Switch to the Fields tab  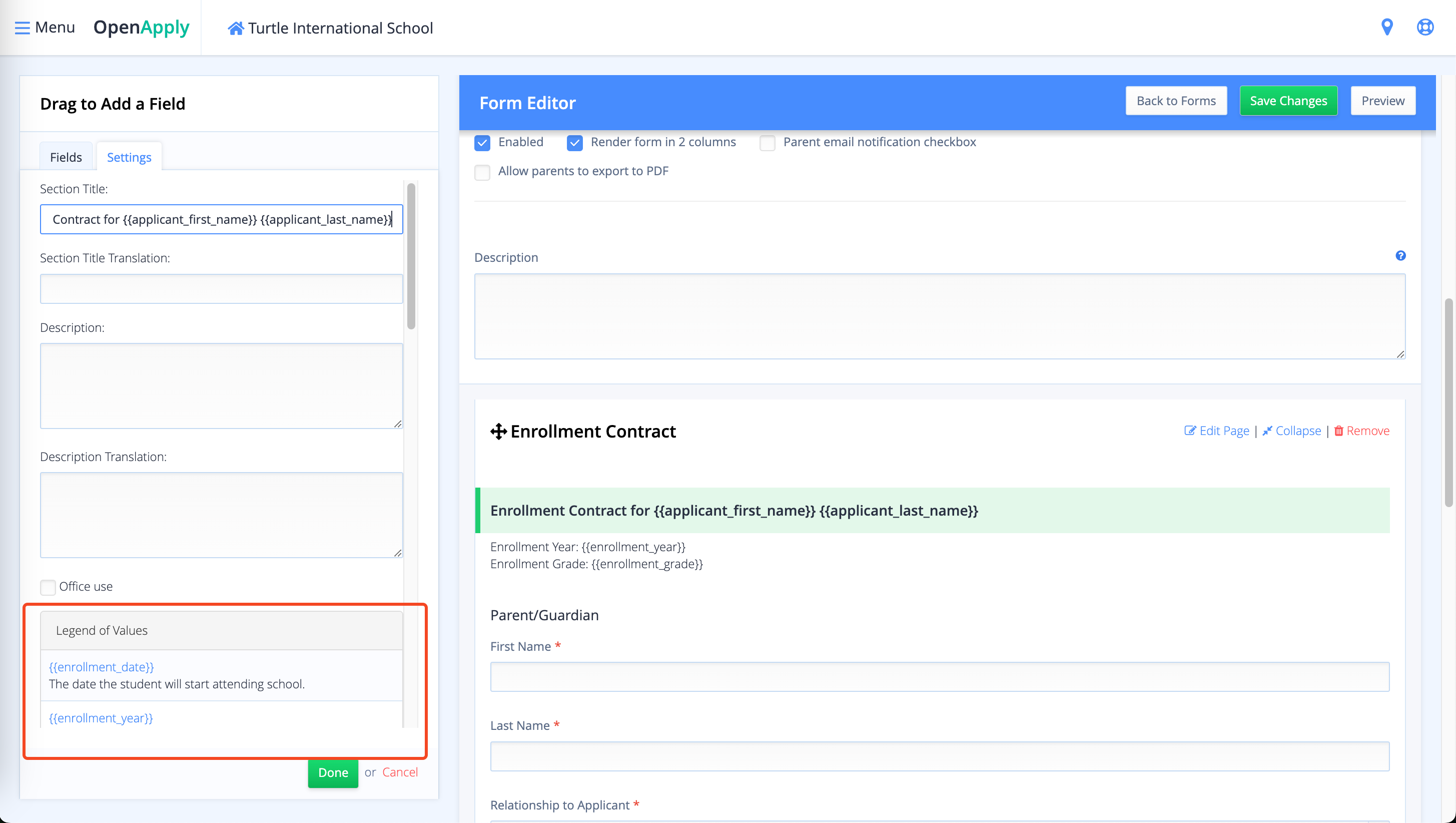66,157
